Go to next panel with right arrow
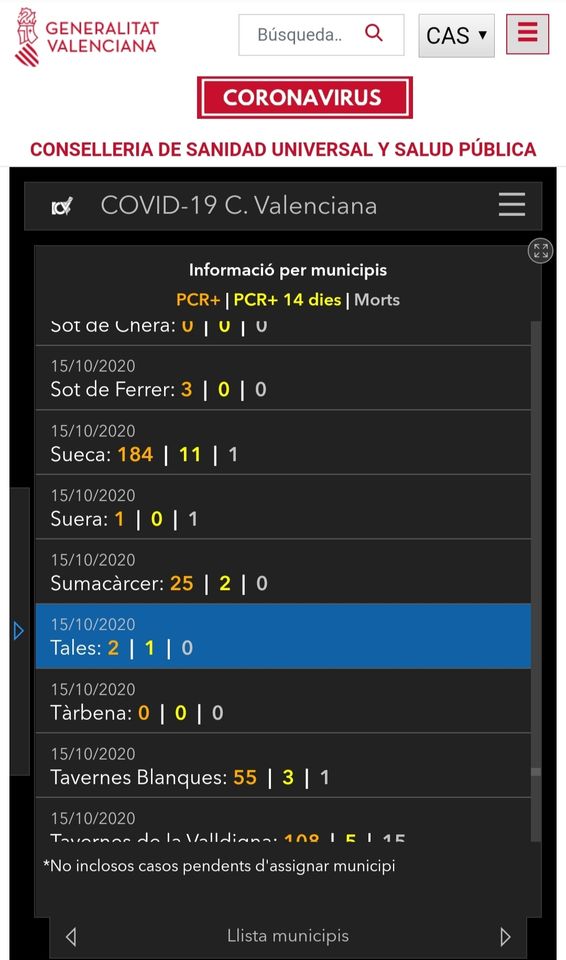Screen dimensions: 566x960 tap(505, 936)
